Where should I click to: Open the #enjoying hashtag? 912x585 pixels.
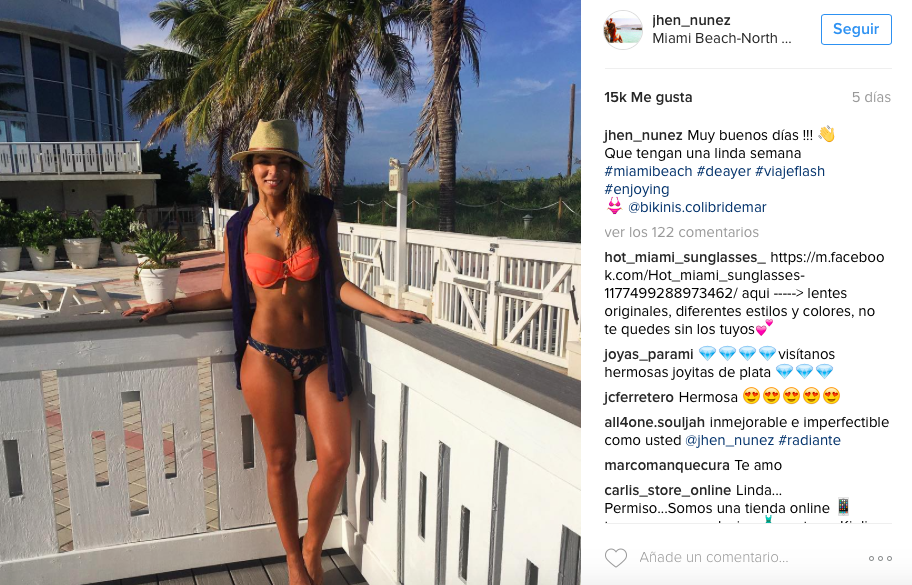pos(636,190)
